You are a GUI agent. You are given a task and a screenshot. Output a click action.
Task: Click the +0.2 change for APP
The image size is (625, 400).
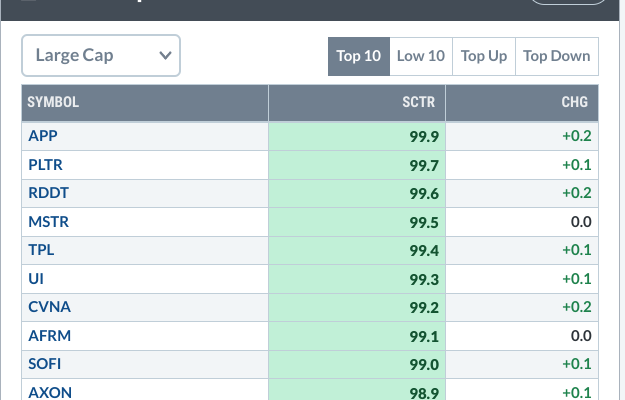577,136
